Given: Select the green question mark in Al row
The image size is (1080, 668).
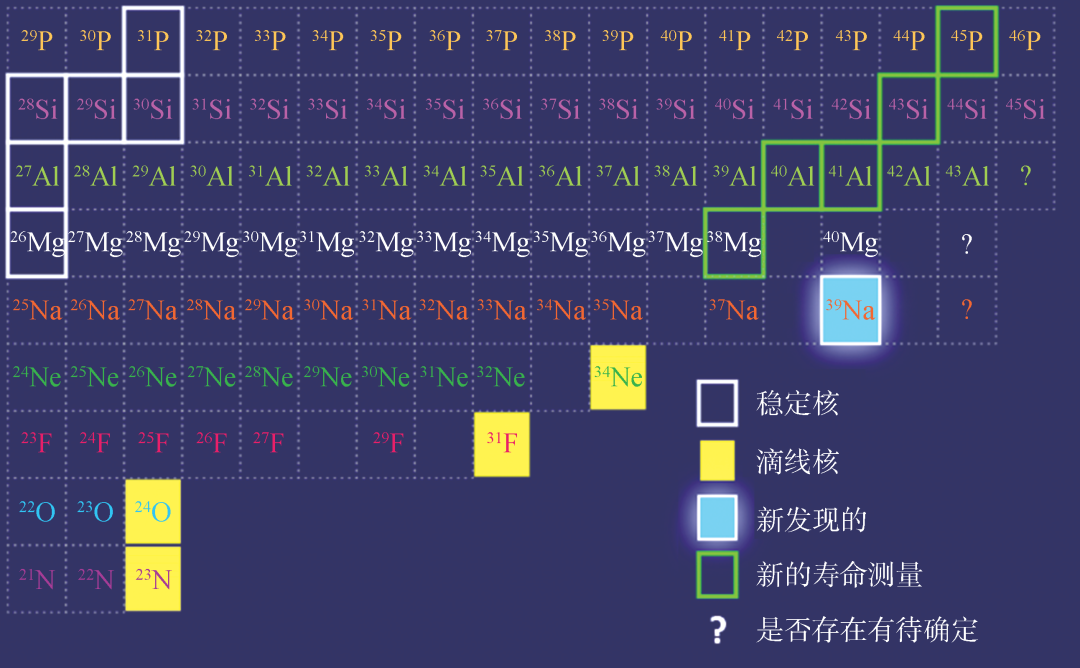Looking at the screenshot, I should 1025,176.
